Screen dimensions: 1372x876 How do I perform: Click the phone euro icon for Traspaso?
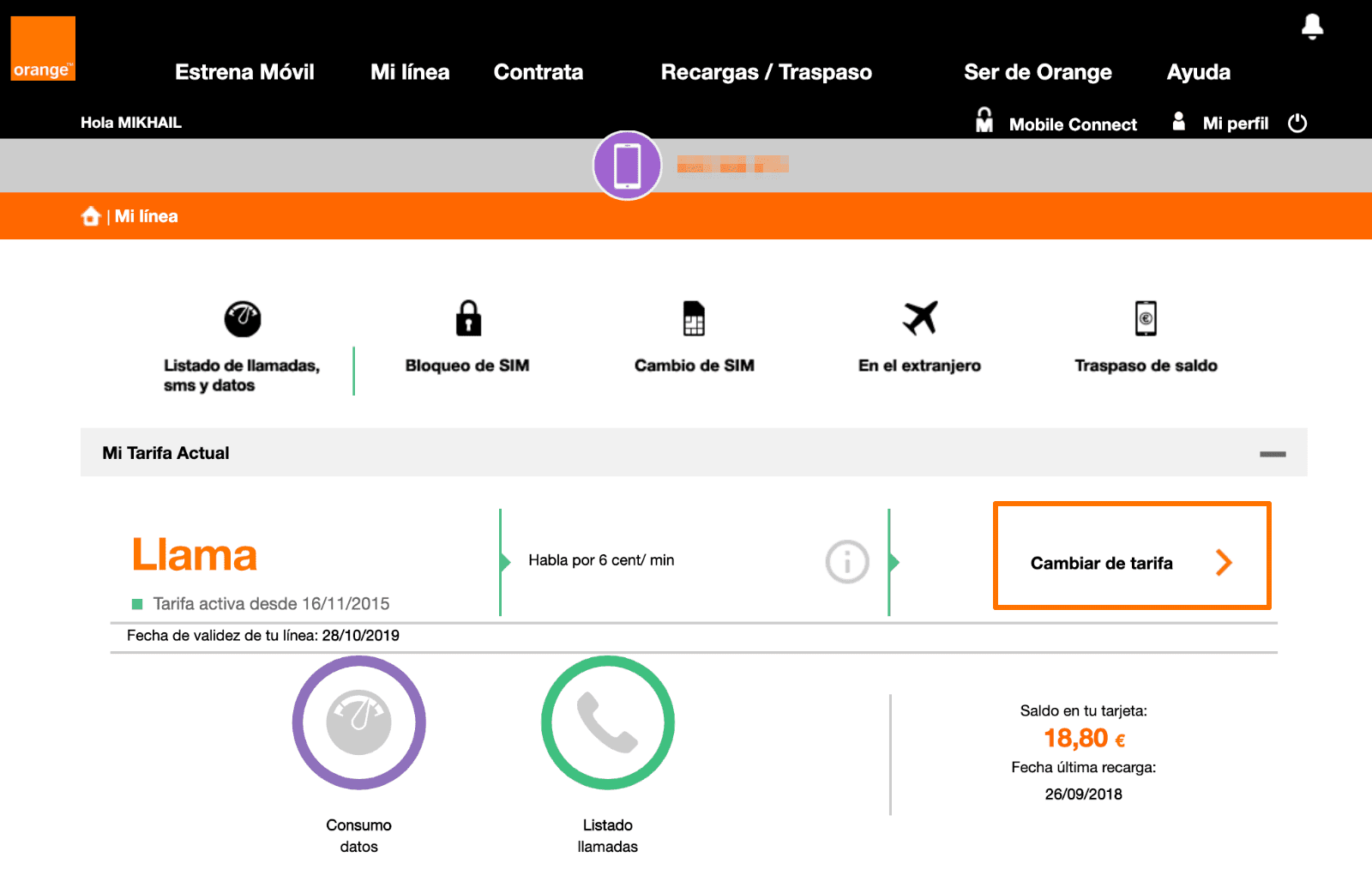pos(1146,318)
